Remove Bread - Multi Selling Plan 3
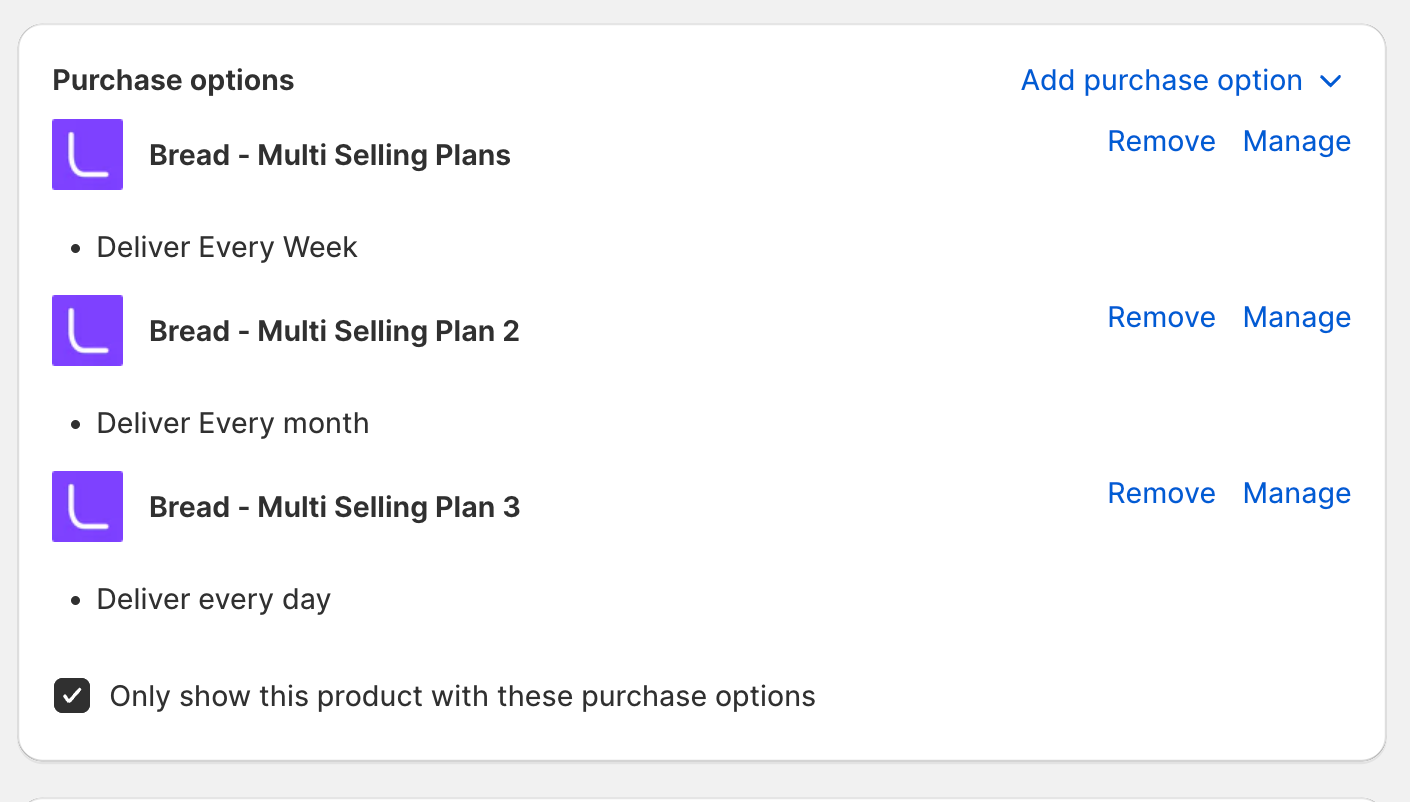Viewport: 1410px width, 802px height. pos(1161,494)
